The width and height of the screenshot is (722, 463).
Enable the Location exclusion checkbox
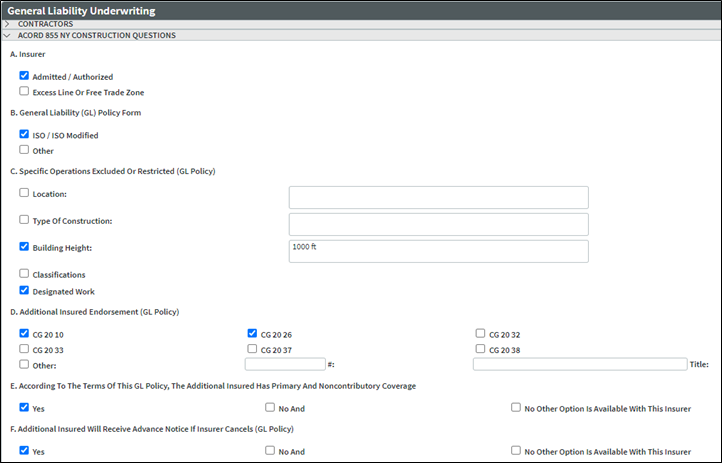coord(24,192)
